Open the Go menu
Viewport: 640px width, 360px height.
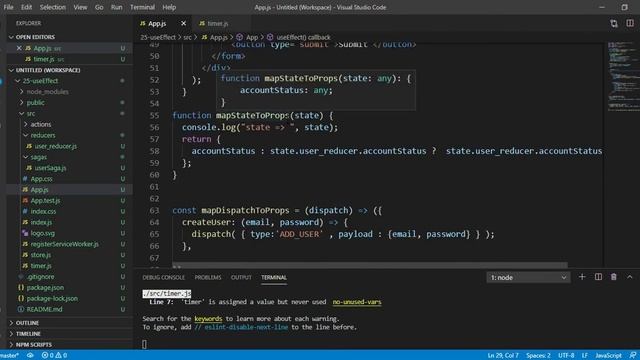tap(99, 7)
